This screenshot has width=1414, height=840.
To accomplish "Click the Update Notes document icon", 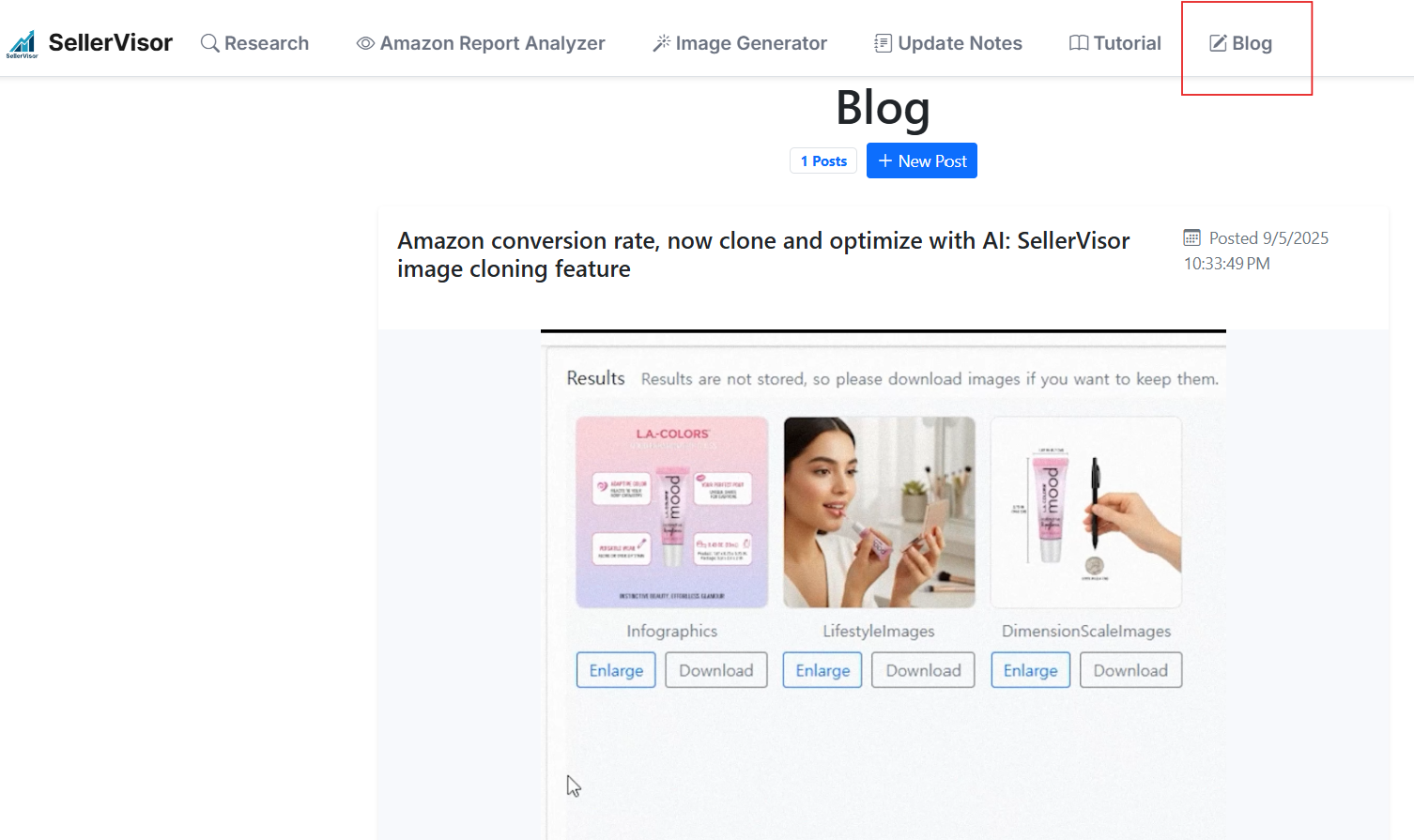I will (x=884, y=43).
